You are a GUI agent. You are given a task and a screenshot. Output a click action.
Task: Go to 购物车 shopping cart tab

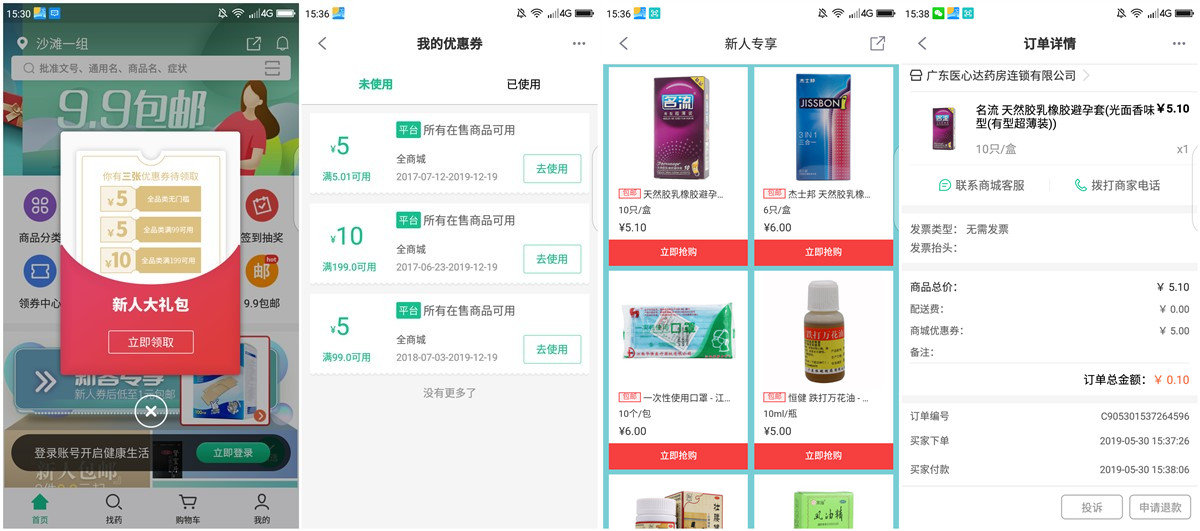pyautogui.click(x=187, y=509)
